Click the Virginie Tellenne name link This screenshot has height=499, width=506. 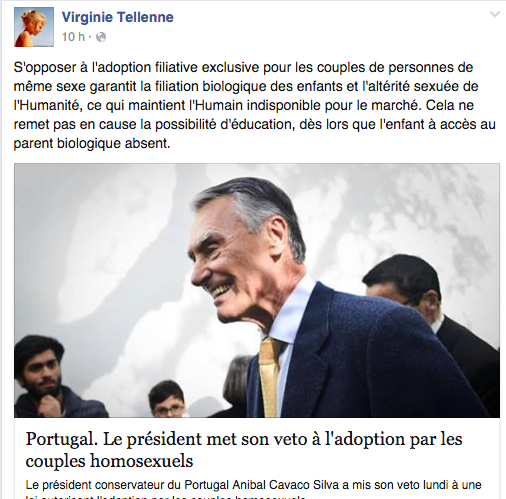(118, 17)
